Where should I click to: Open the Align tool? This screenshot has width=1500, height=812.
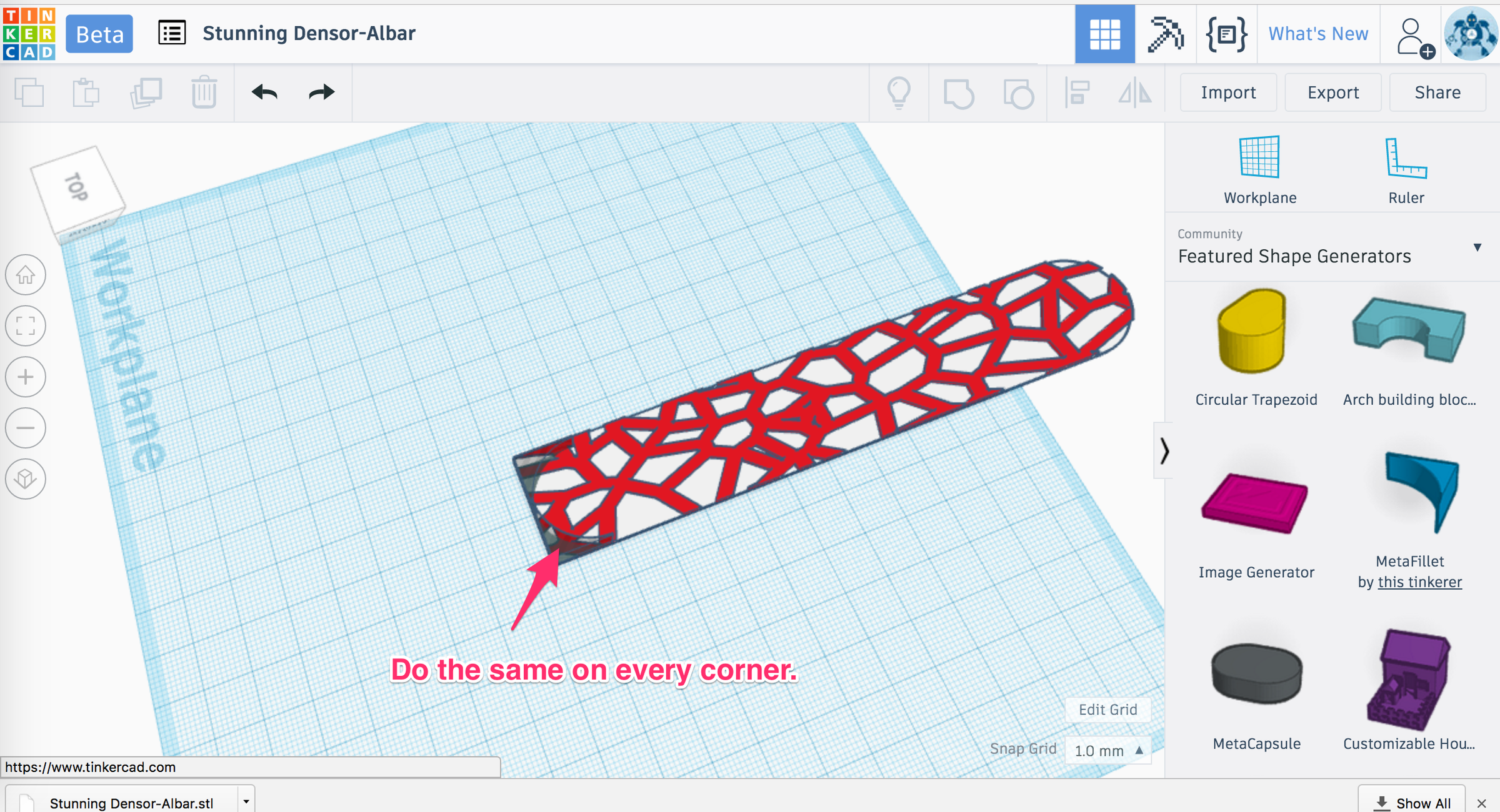coord(1077,92)
